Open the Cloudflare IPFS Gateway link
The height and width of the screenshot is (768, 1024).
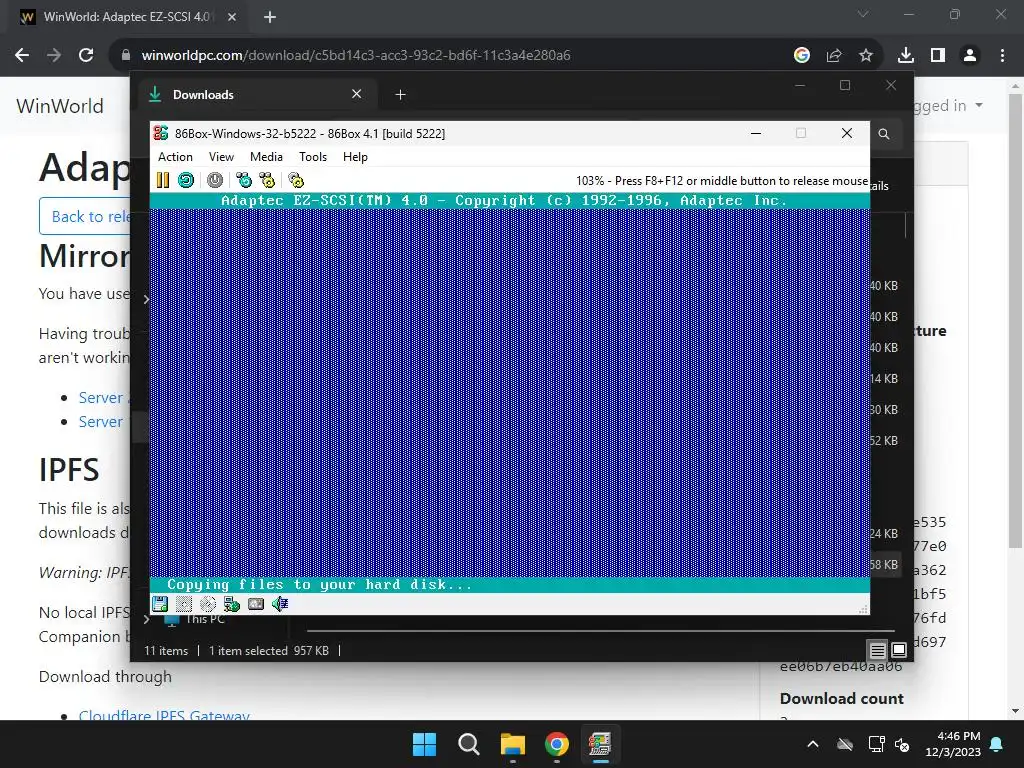click(164, 715)
